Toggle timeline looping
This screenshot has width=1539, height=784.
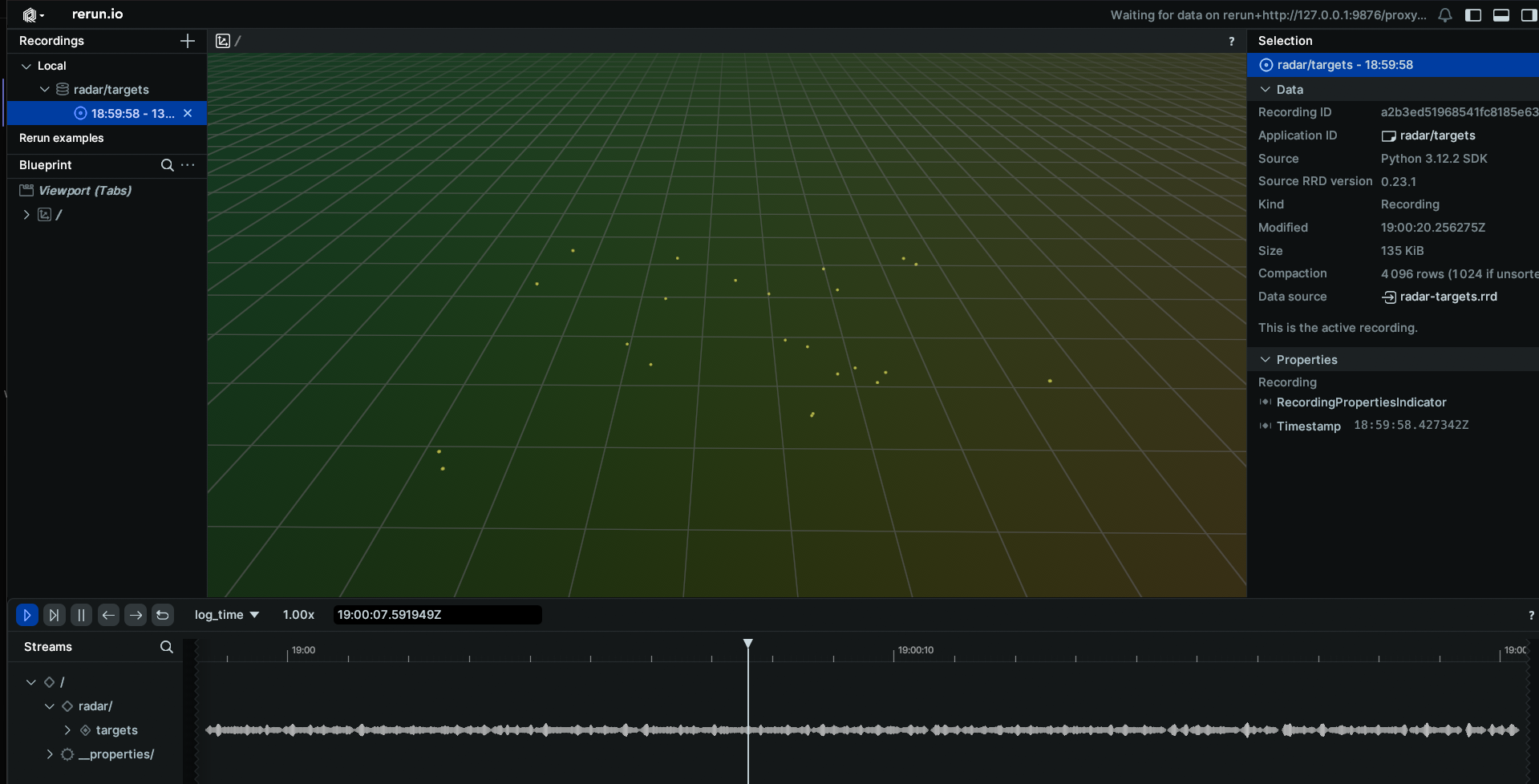pos(163,615)
